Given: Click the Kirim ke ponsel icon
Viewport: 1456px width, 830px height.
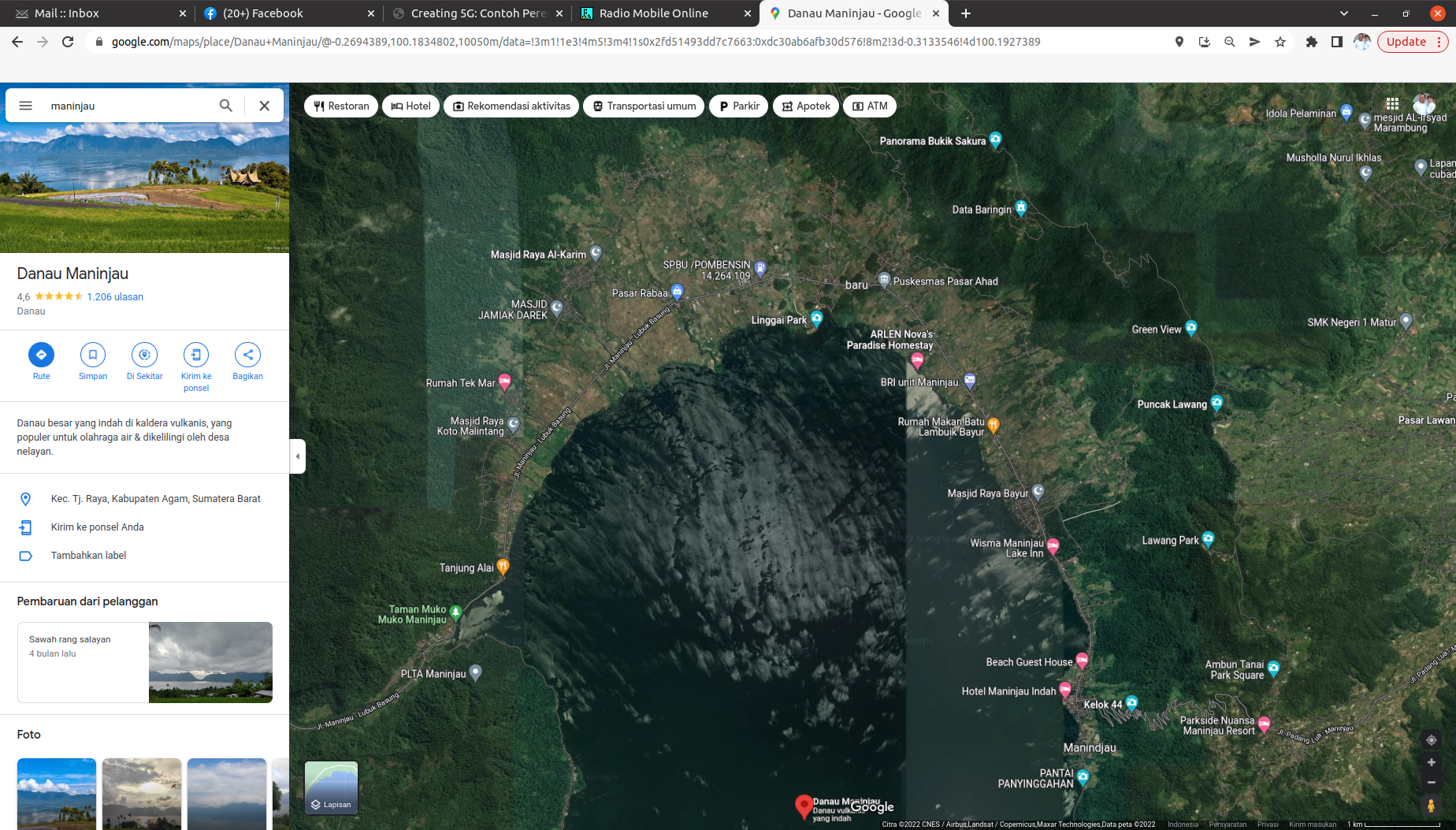Looking at the screenshot, I should [196, 355].
